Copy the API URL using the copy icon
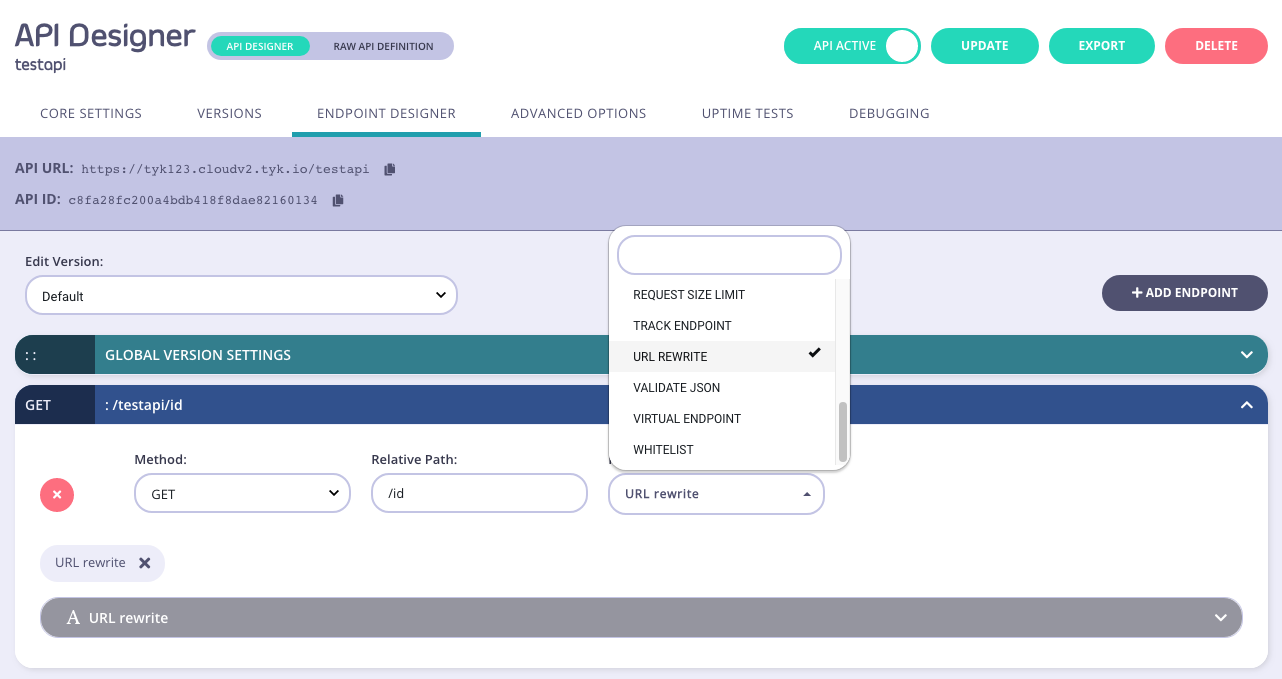Viewport: 1282px width, 679px height. tap(388, 168)
